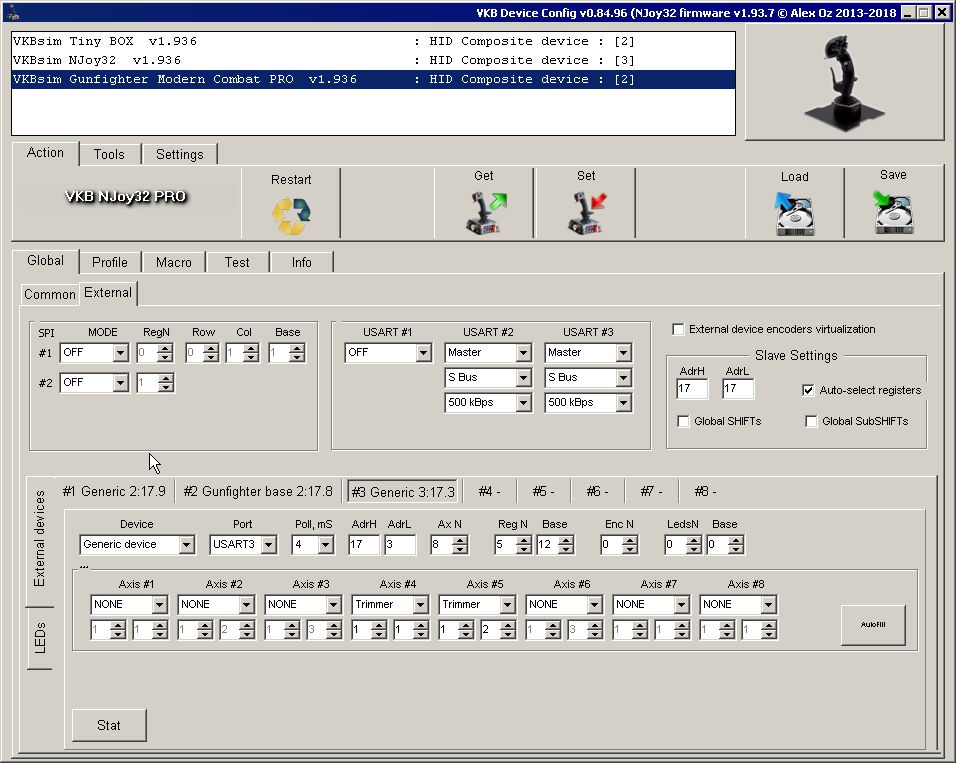Open the LEDs vertical tab
Viewport: 956px width, 763px height.
click(x=40, y=638)
